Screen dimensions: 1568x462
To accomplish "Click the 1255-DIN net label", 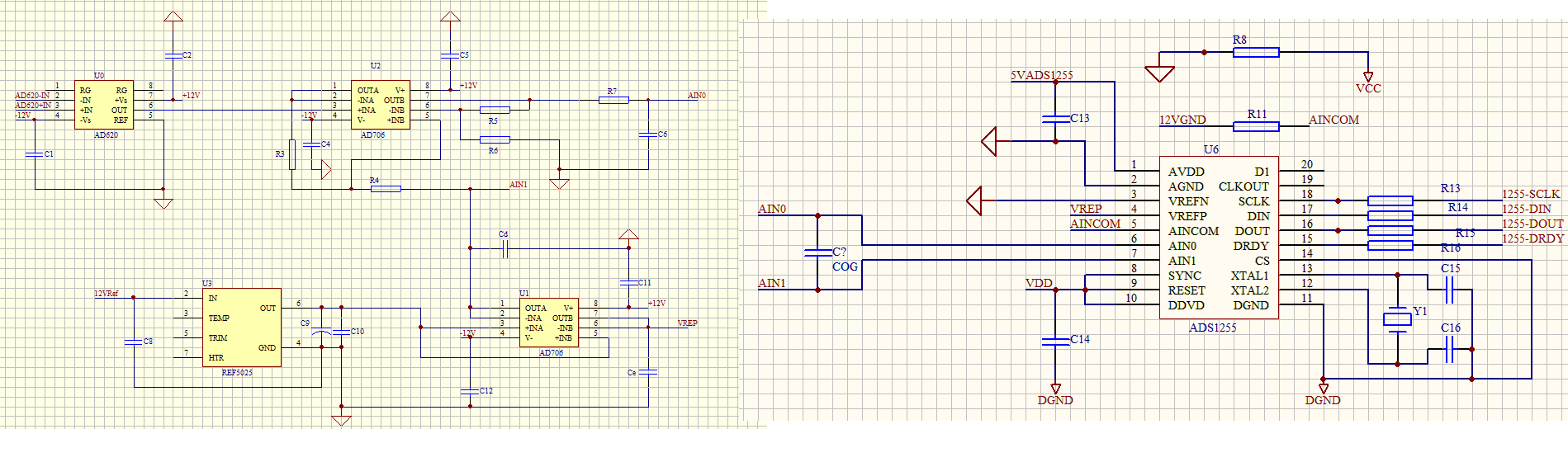I will point(1527,209).
